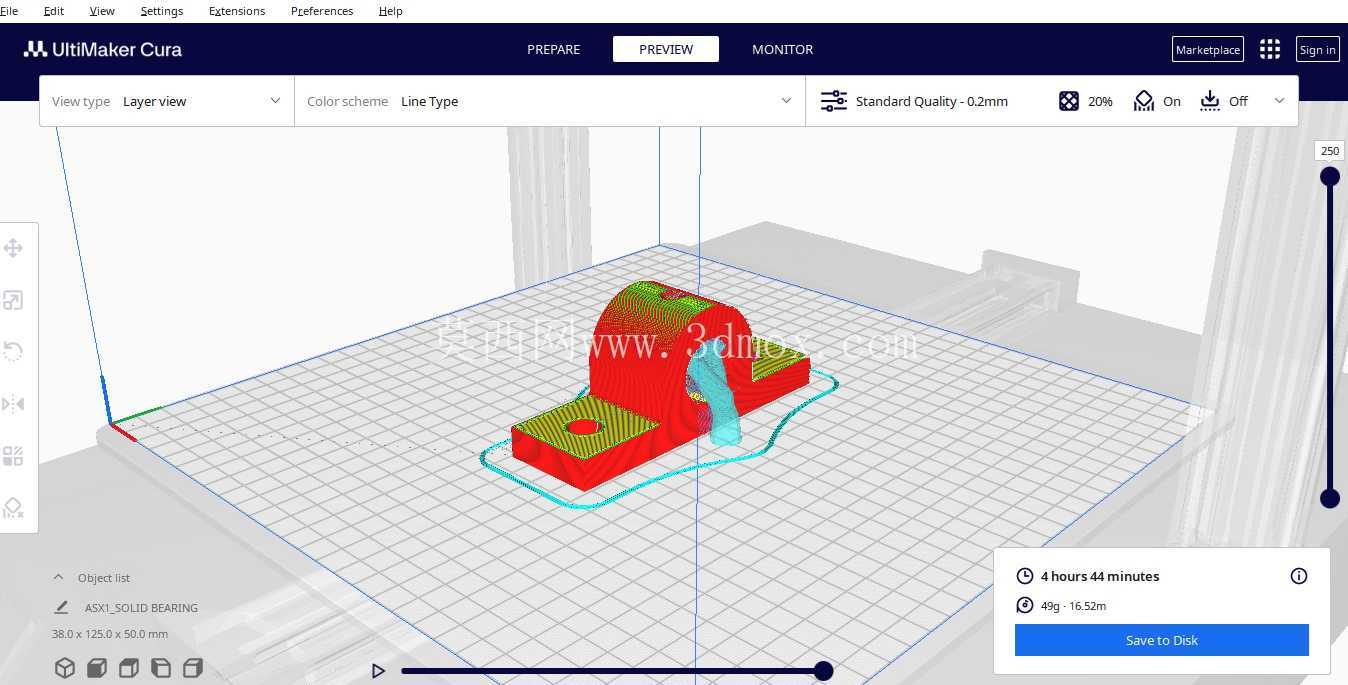Open the View type Layer view dropdown

(167, 101)
